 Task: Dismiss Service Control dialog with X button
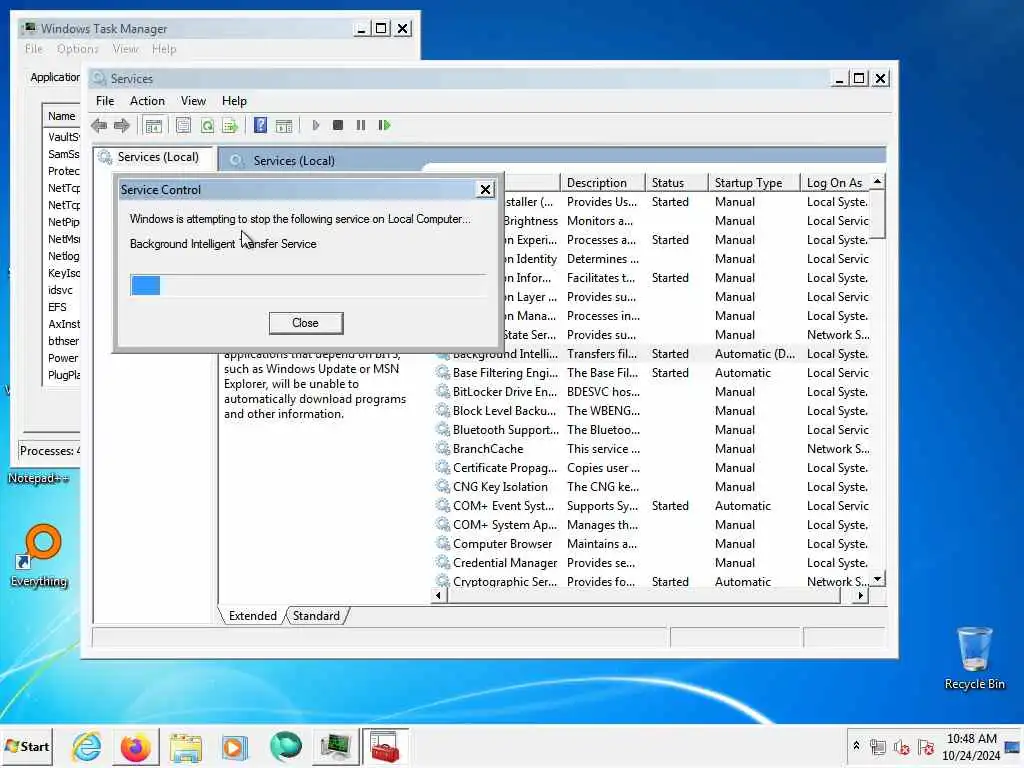[485, 189]
